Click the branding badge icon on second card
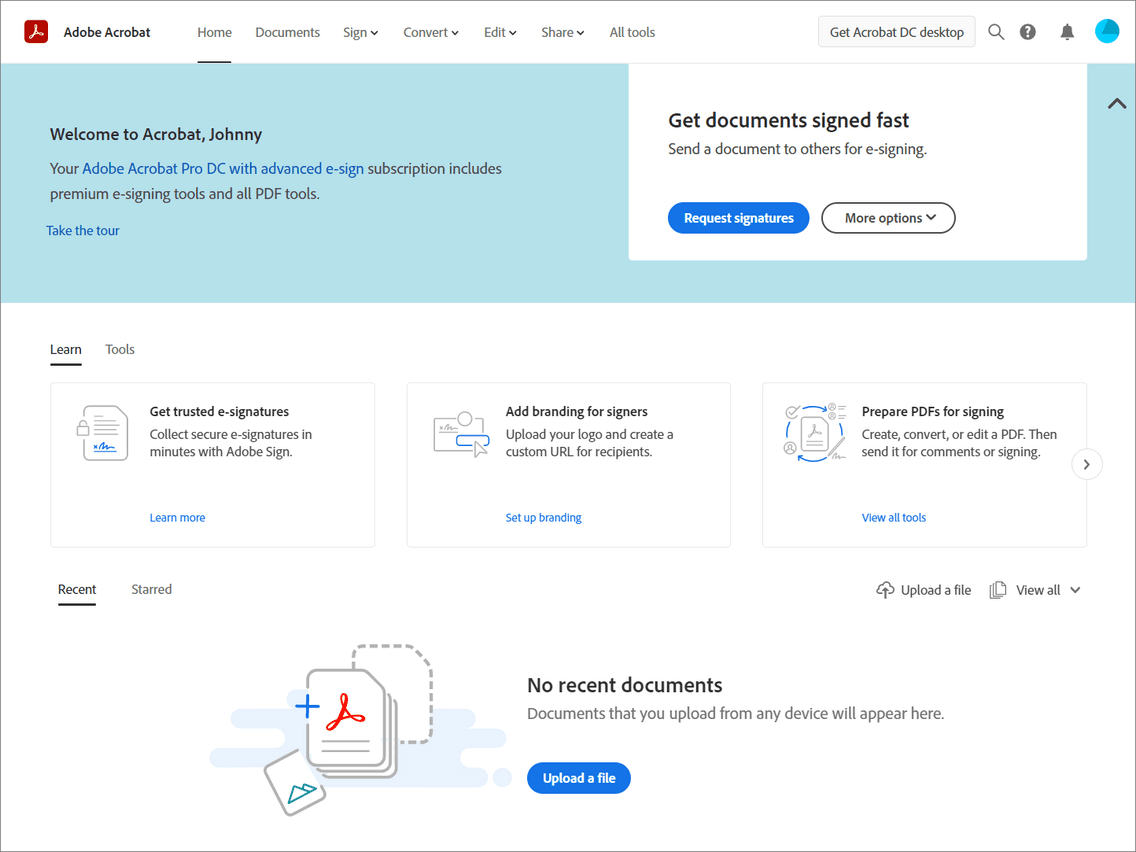This screenshot has height=852, width=1136. pyautogui.click(x=460, y=432)
